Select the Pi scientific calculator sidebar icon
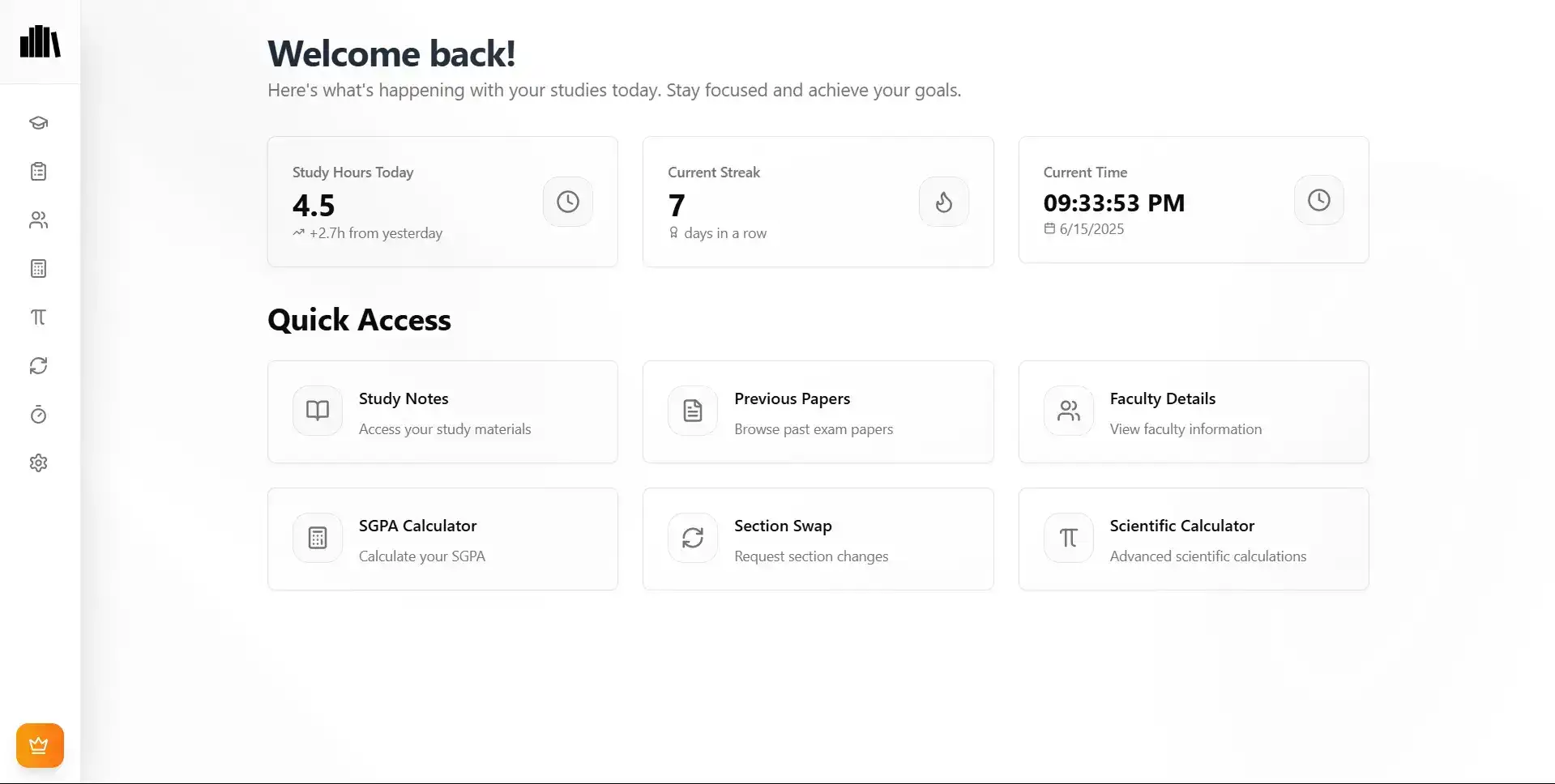The image size is (1555, 784). 38,317
